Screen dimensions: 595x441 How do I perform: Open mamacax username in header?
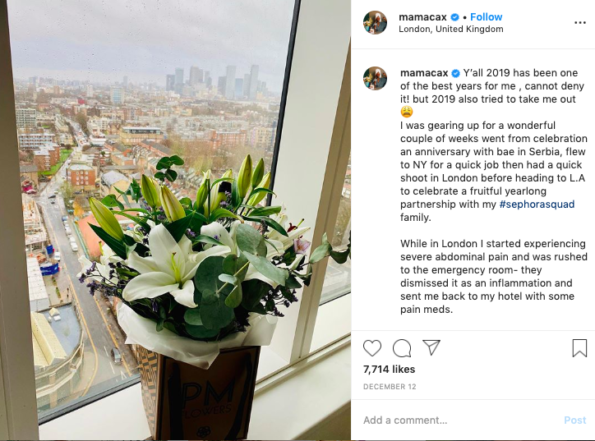click(x=423, y=17)
